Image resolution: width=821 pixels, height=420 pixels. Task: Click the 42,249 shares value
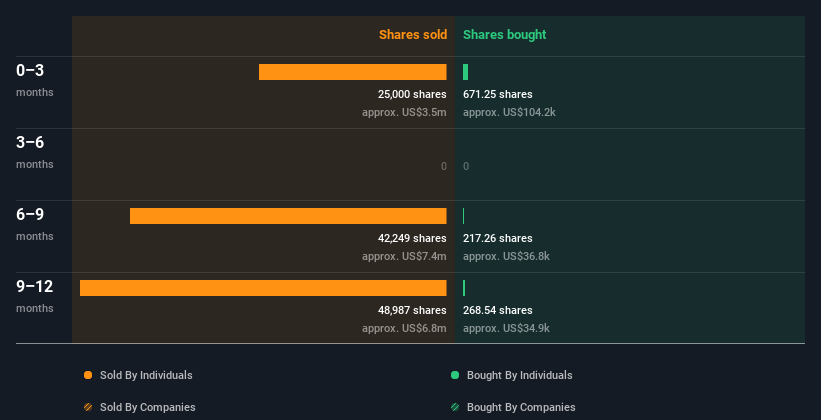412,238
